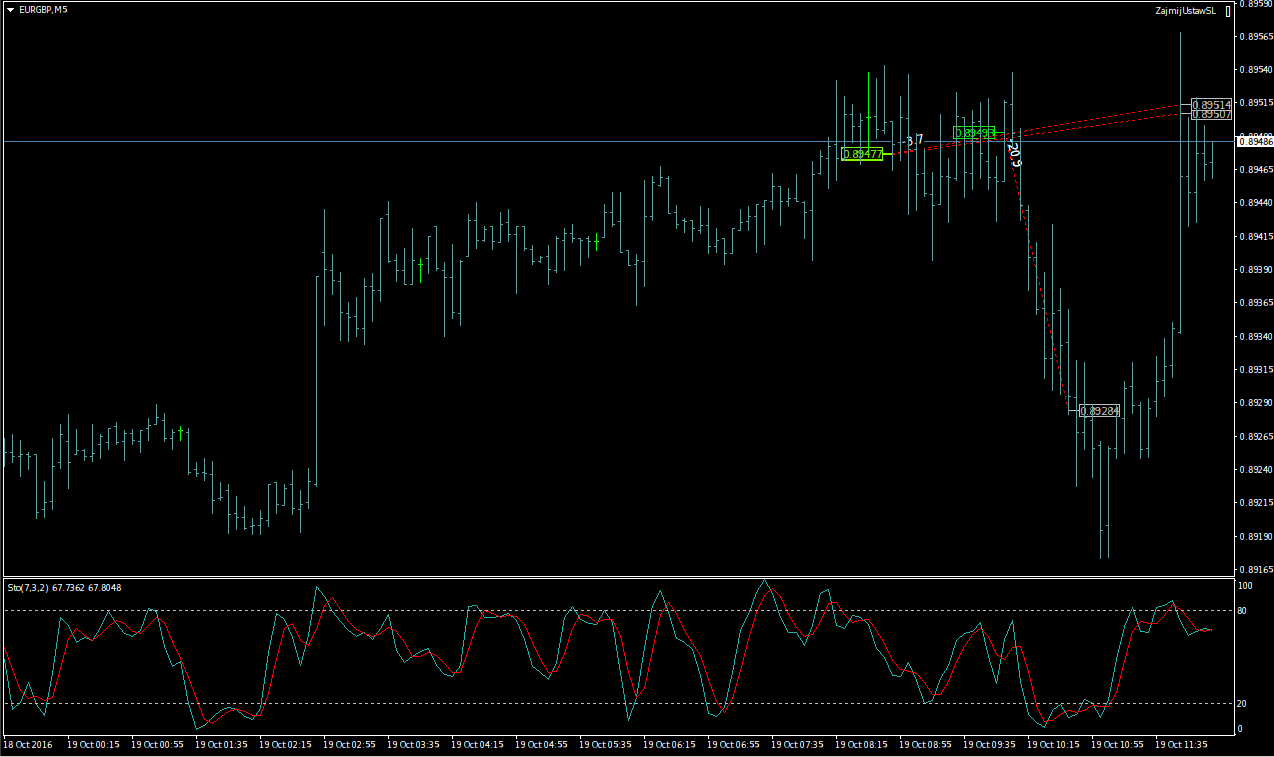Click the 0.89514 price tag
This screenshot has height=757, width=1274.
1214,104
